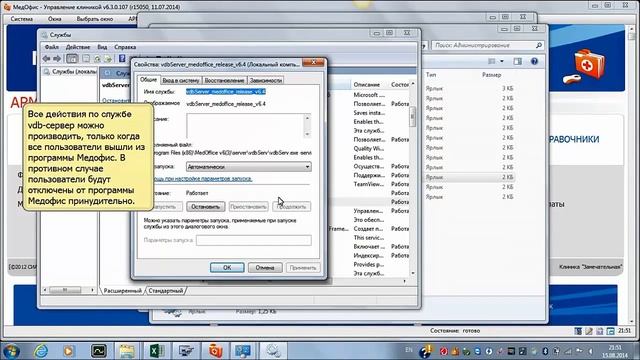Switch to the Зависимости tab
This screenshot has height=360, width=640.
266,80
